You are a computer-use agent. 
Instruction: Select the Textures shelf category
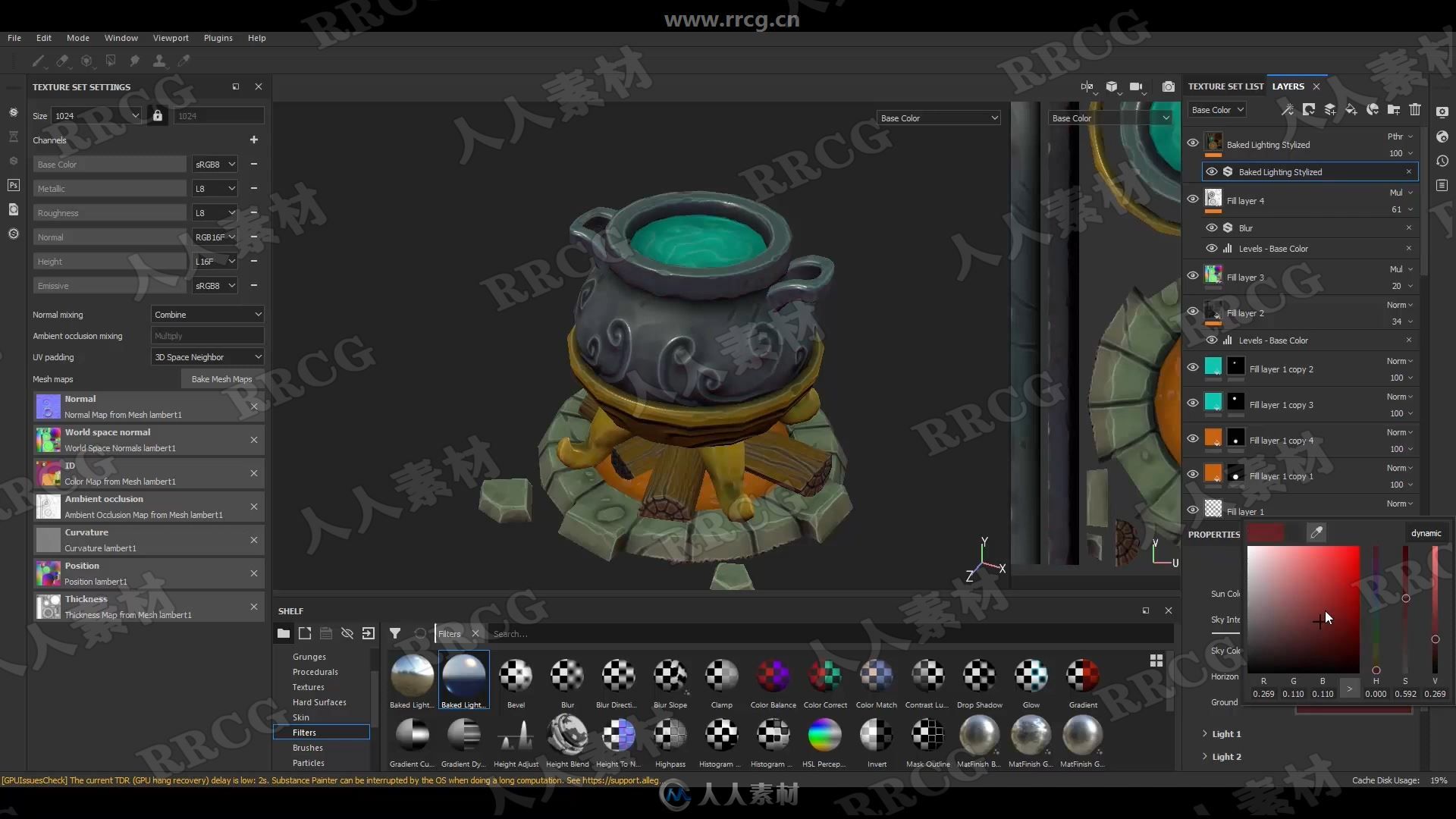coord(308,687)
